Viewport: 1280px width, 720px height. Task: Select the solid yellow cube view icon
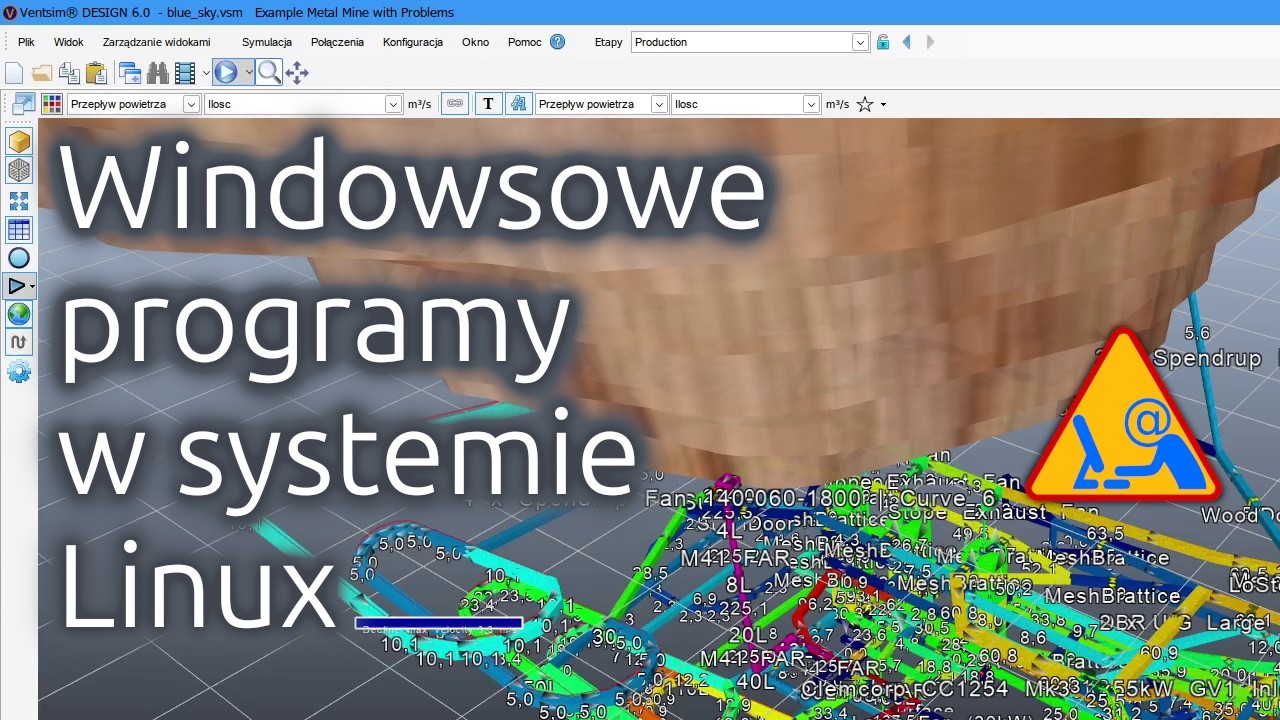[x=19, y=142]
